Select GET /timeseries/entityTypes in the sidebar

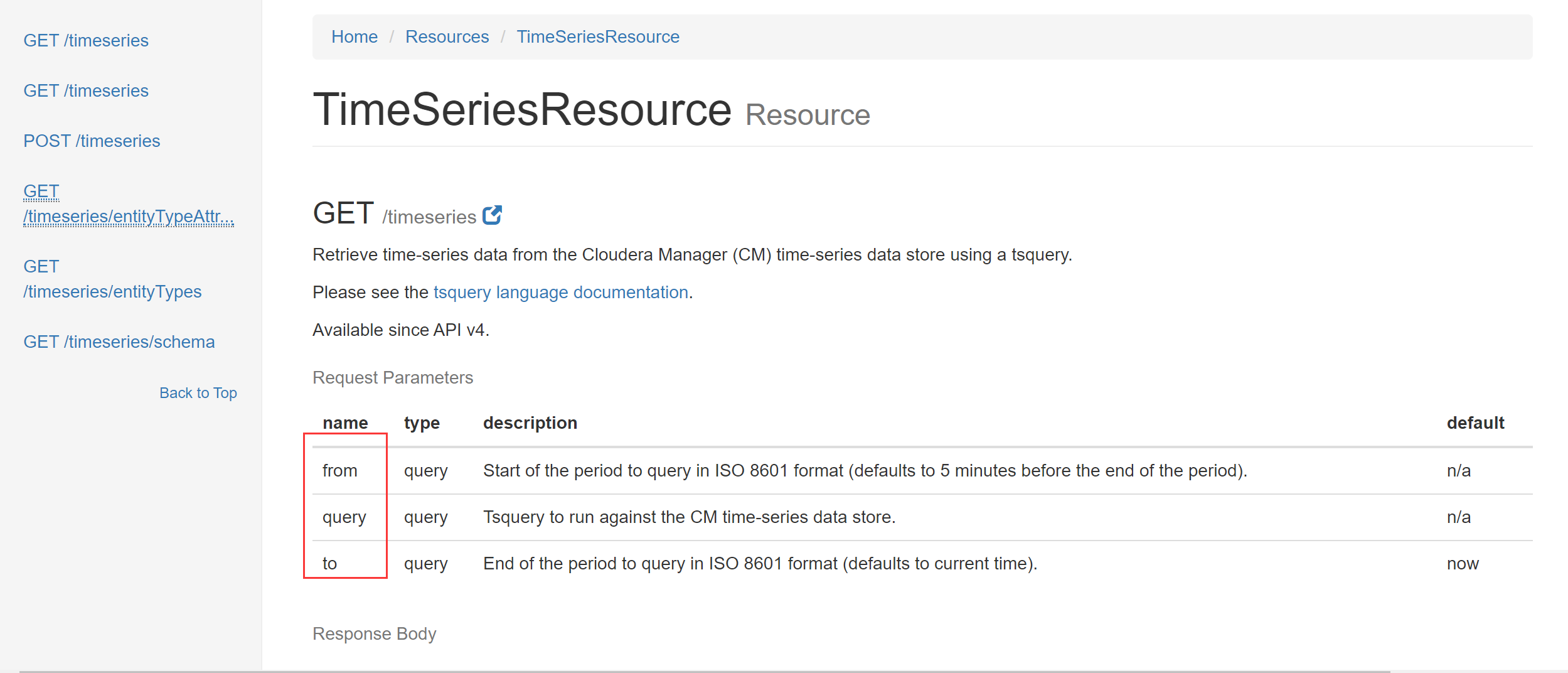pyautogui.click(x=113, y=279)
